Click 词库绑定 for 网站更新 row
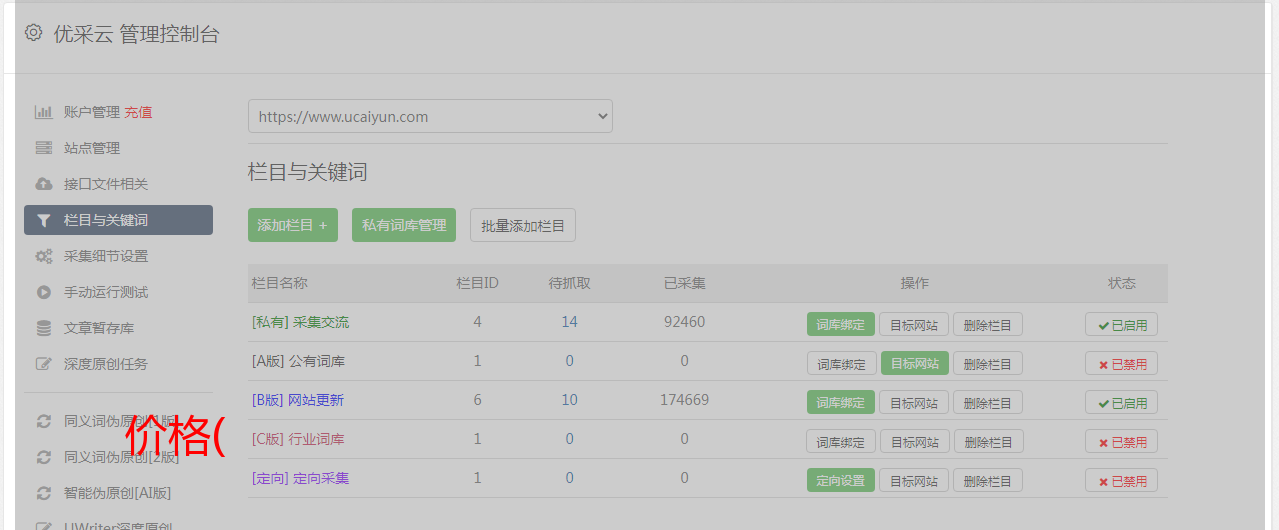This screenshot has width=1279, height=530. [x=841, y=402]
